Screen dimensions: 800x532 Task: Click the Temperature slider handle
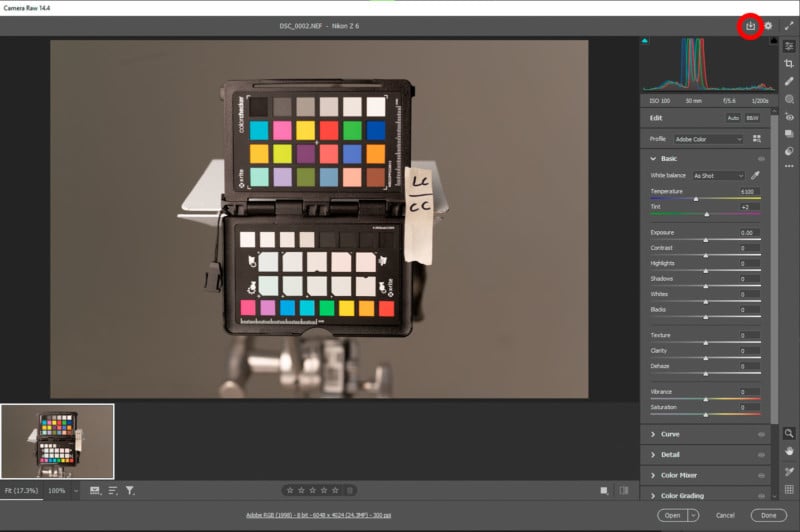[x=696, y=199]
